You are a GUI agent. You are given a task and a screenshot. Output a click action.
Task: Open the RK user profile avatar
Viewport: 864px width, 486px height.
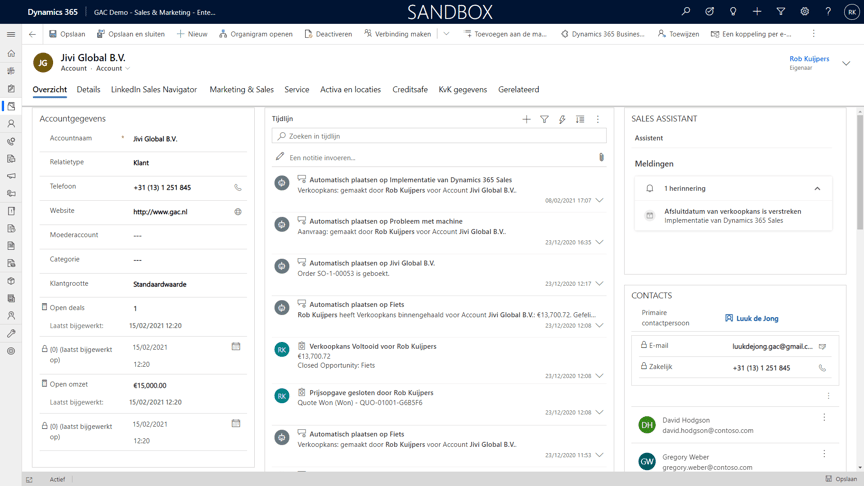(x=851, y=12)
